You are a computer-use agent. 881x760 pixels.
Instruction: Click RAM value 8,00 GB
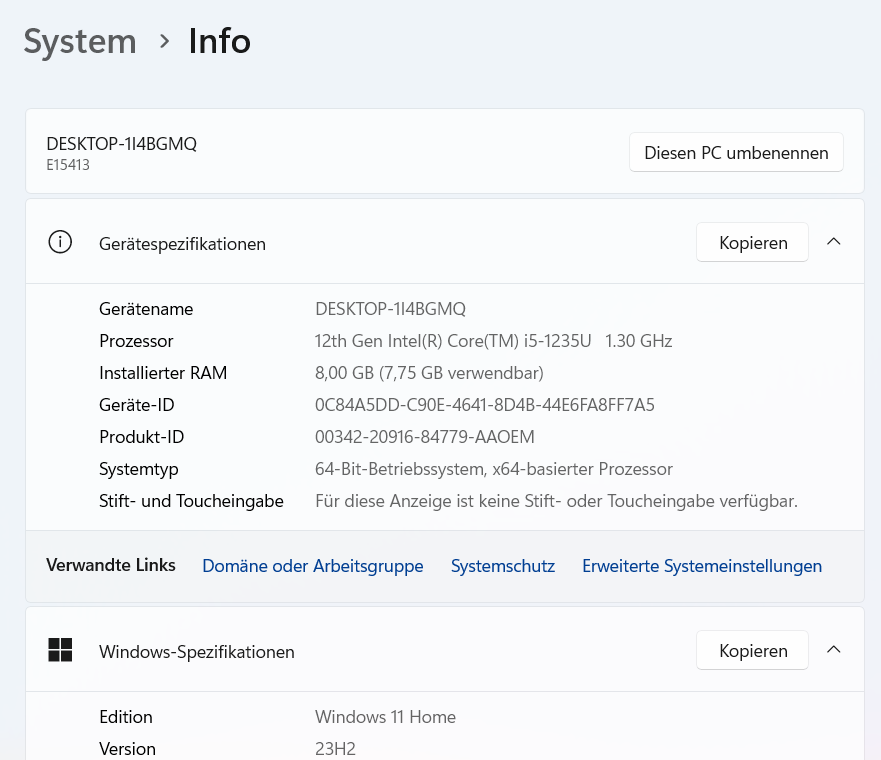click(x=429, y=373)
